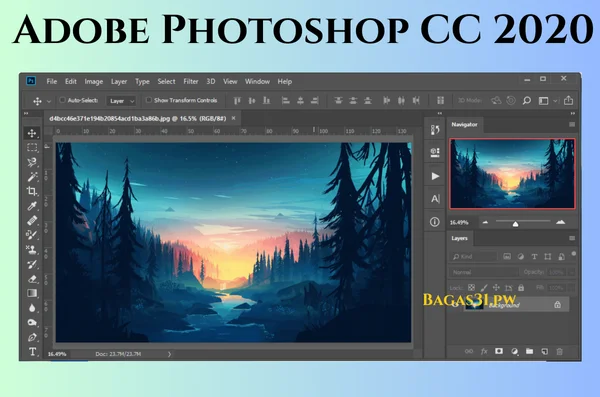Open the File menu
Viewport: 600px width, 397px height.
point(52,82)
